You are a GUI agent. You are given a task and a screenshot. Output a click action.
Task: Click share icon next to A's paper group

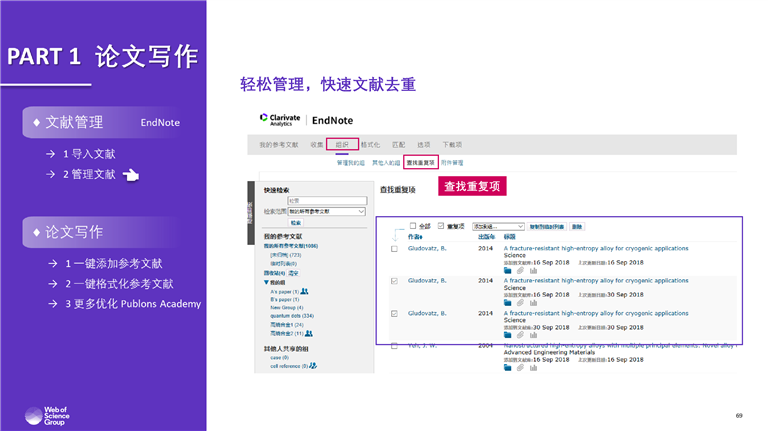(x=304, y=291)
